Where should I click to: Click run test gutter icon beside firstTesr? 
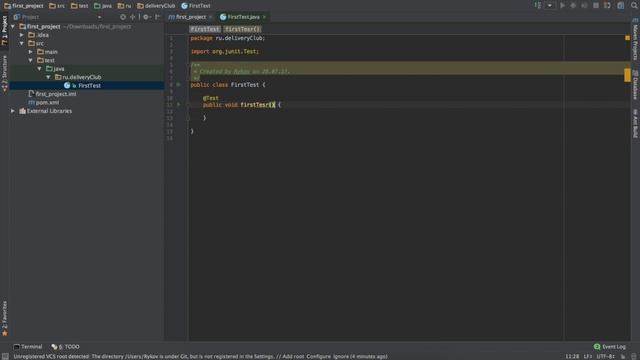pos(179,104)
